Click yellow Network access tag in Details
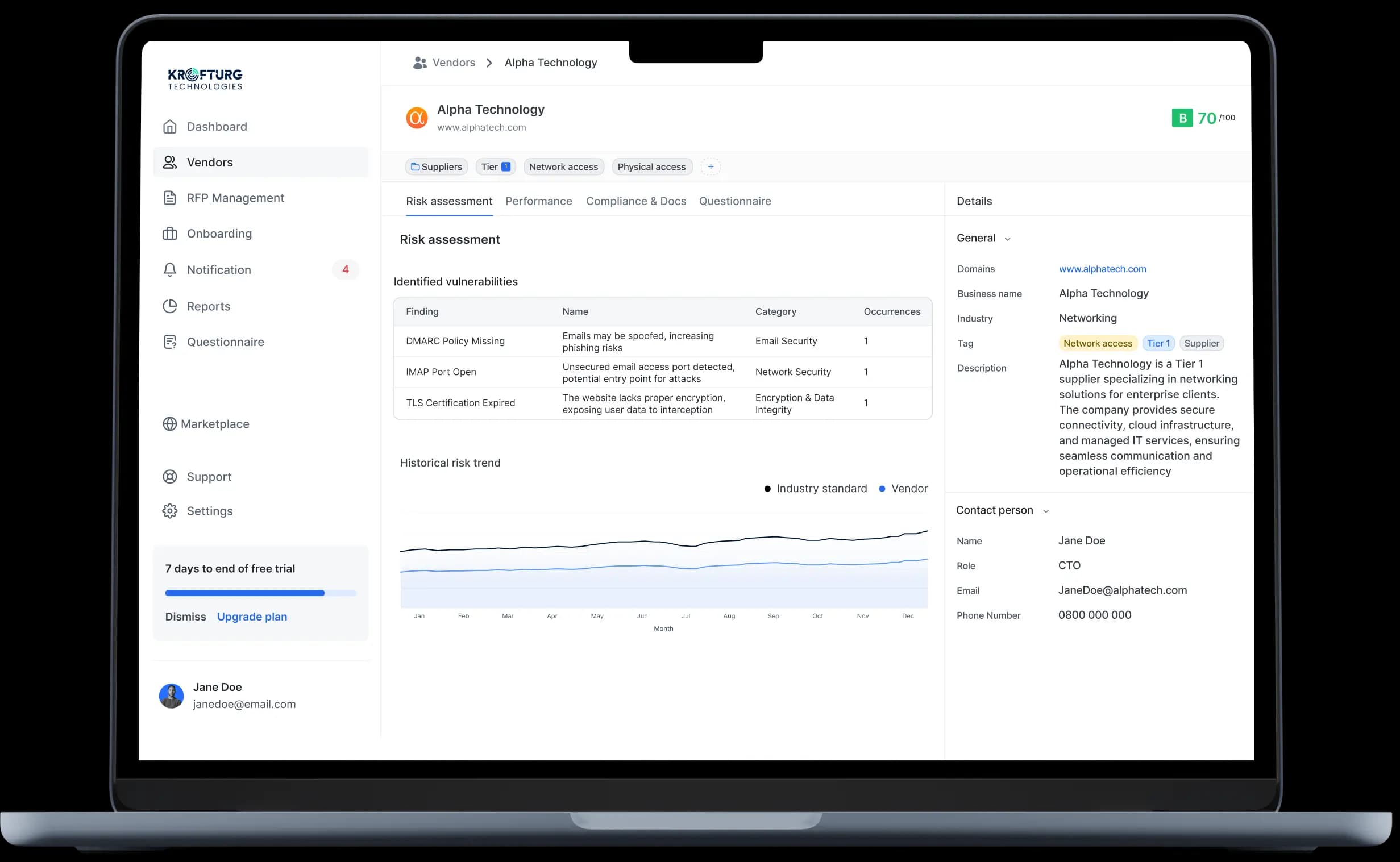The width and height of the screenshot is (1400, 862). [1098, 343]
